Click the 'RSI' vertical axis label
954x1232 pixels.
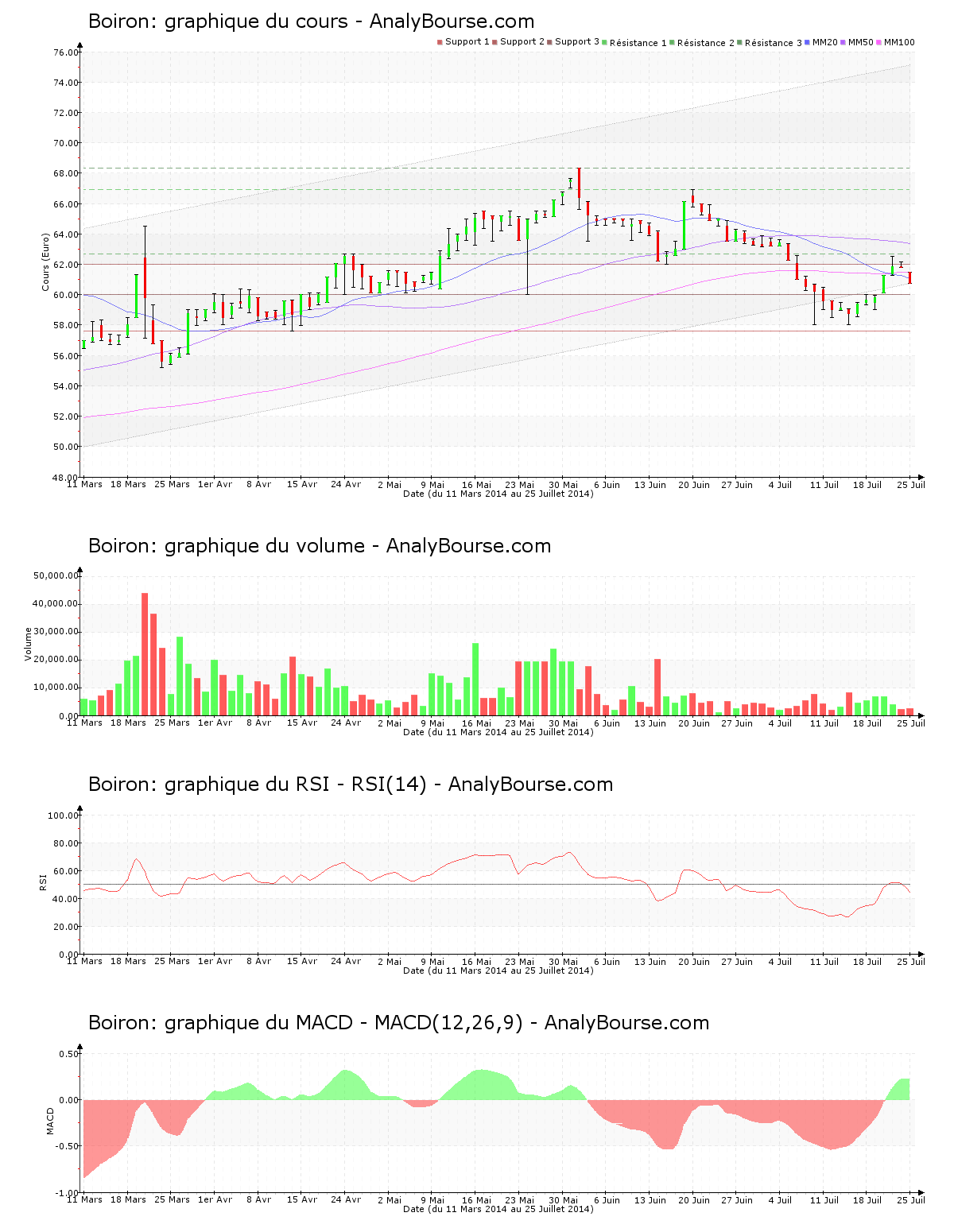(x=43, y=881)
